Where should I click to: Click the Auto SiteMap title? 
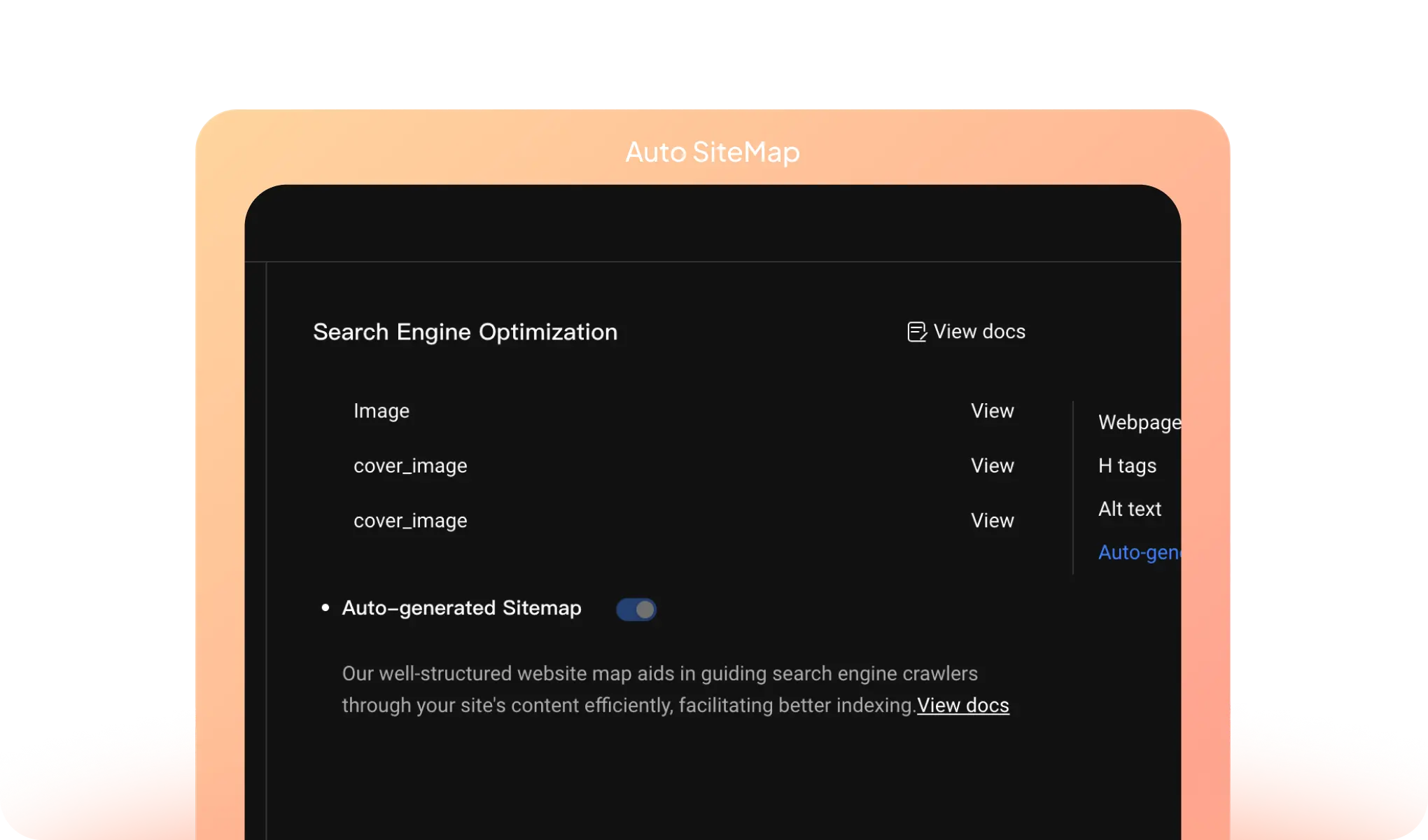tap(712, 152)
